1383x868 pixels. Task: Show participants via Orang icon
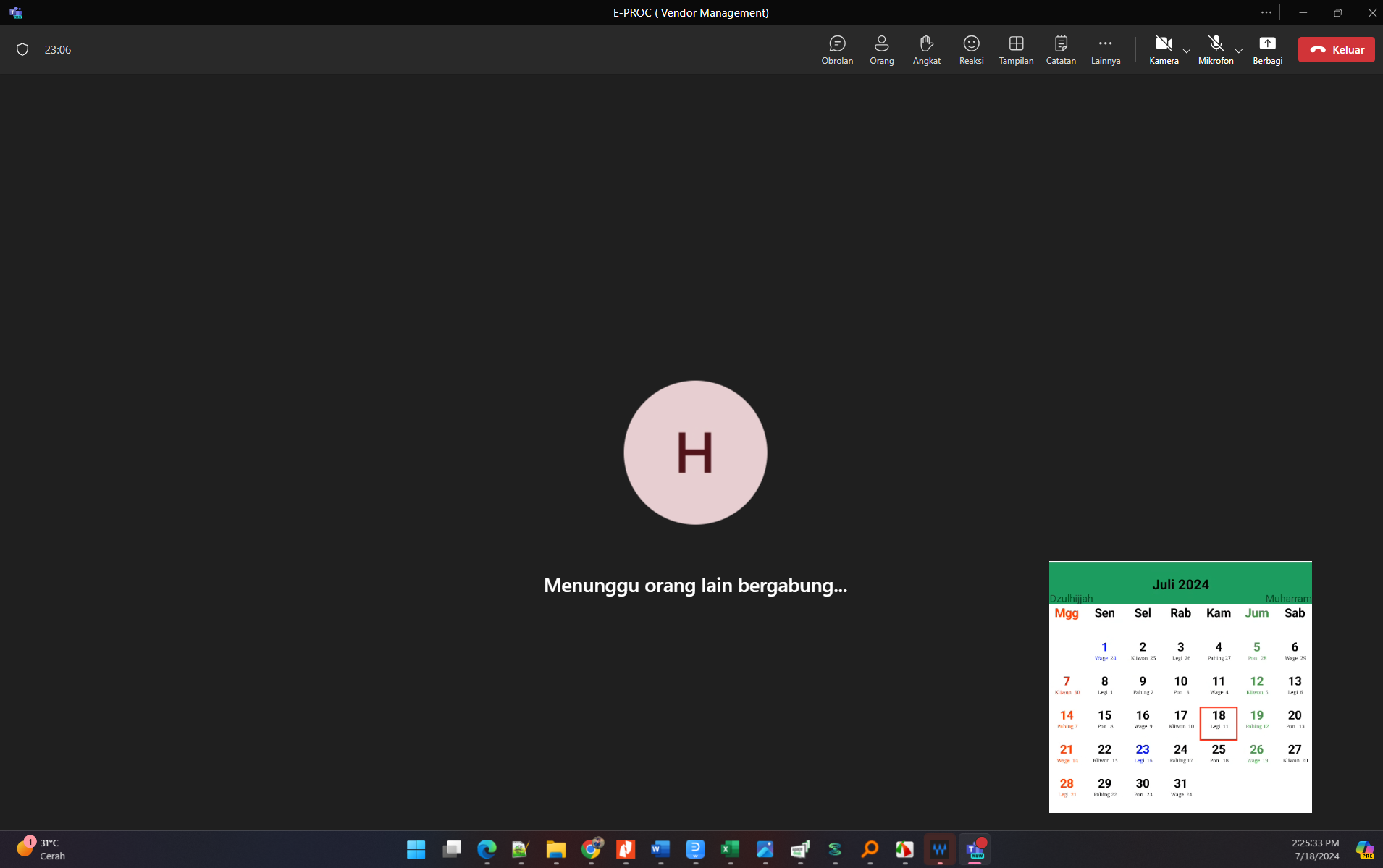click(x=881, y=49)
